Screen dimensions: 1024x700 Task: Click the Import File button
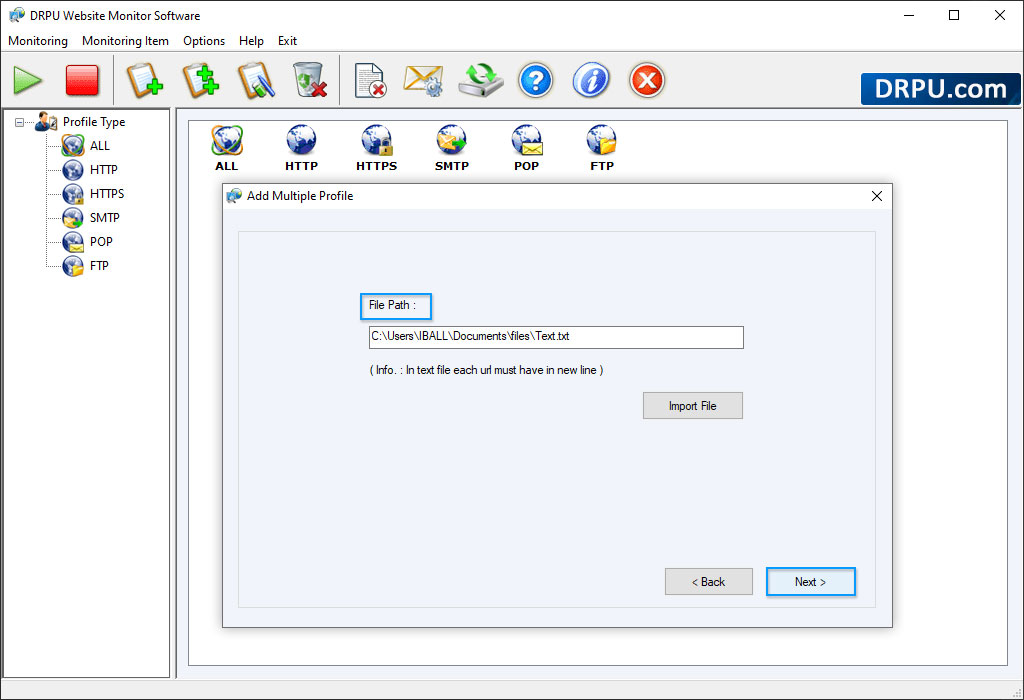692,406
